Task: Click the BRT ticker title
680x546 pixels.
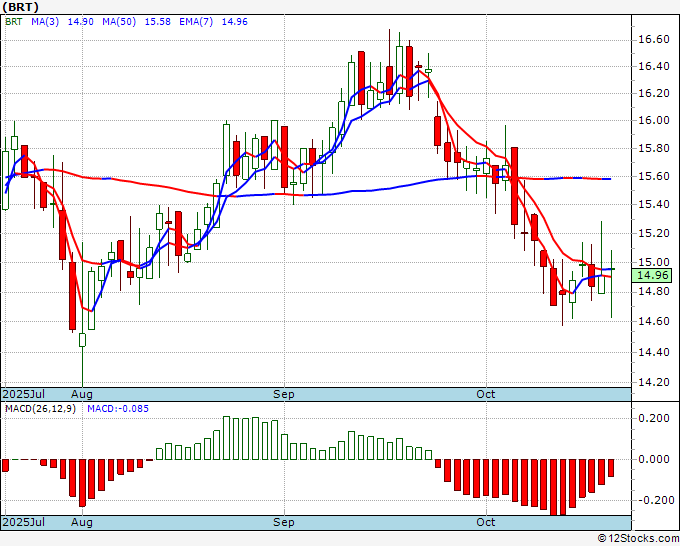Action: (20, 7)
